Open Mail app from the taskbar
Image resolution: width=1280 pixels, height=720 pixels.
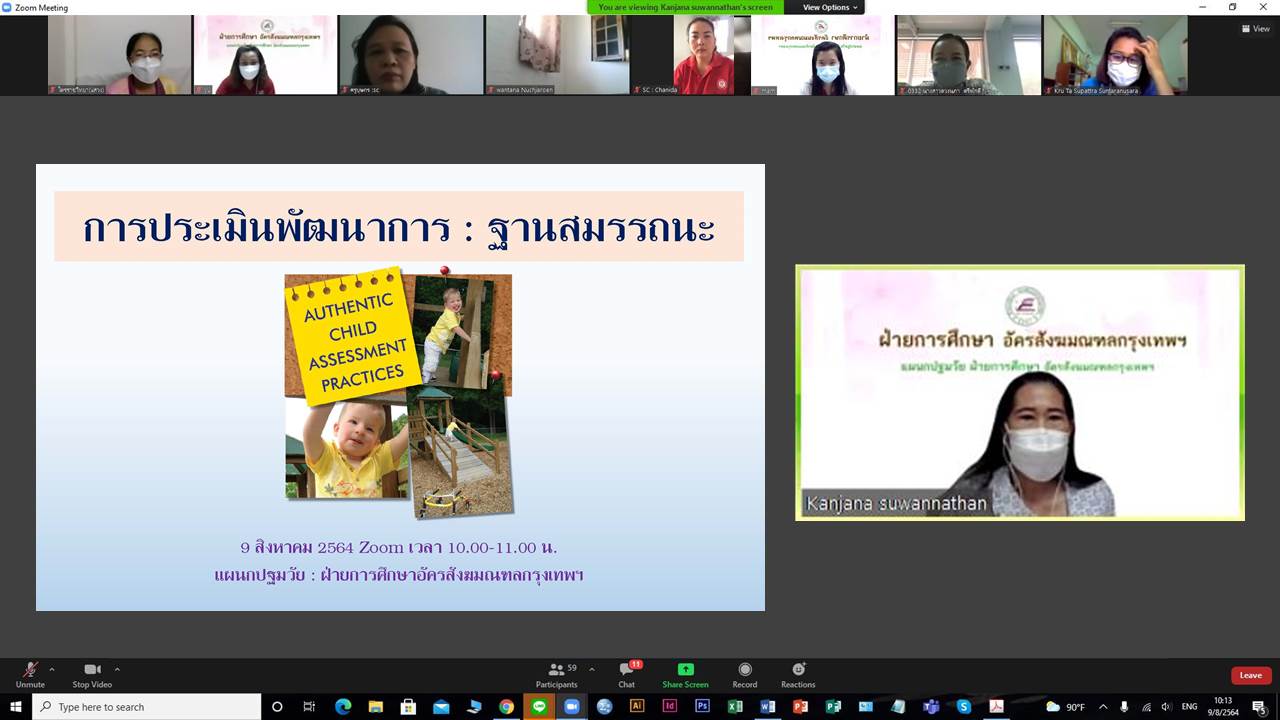441,707
